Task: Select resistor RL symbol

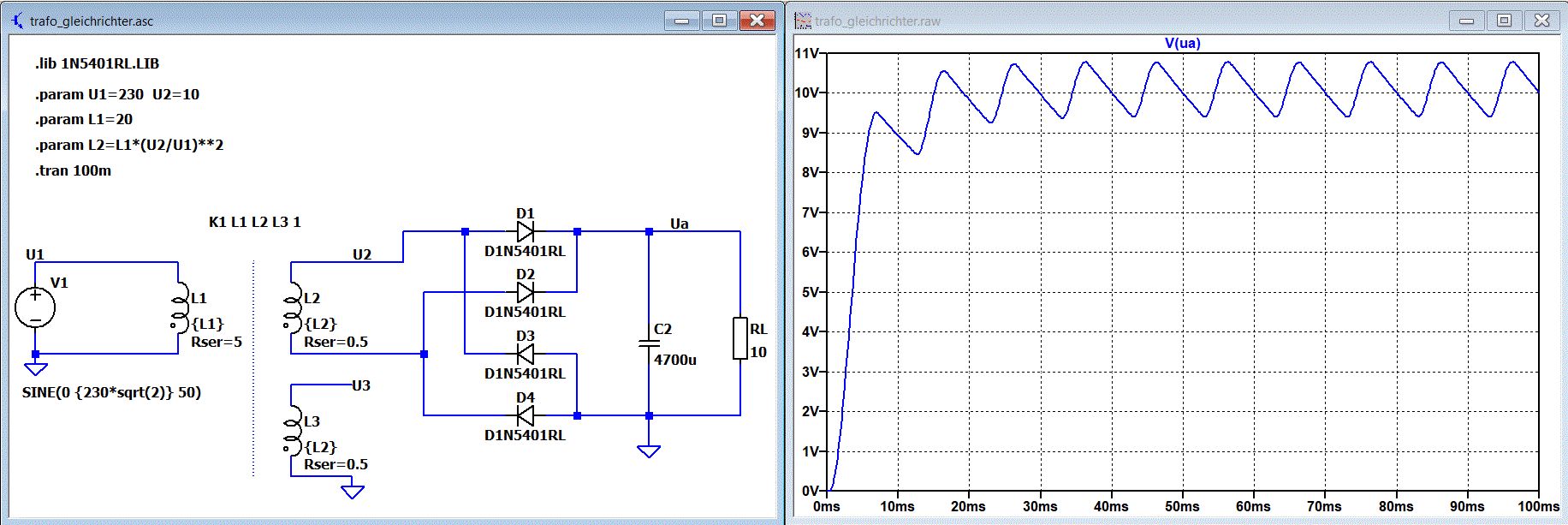Action: pyautogui.click(x=740, y=338)
